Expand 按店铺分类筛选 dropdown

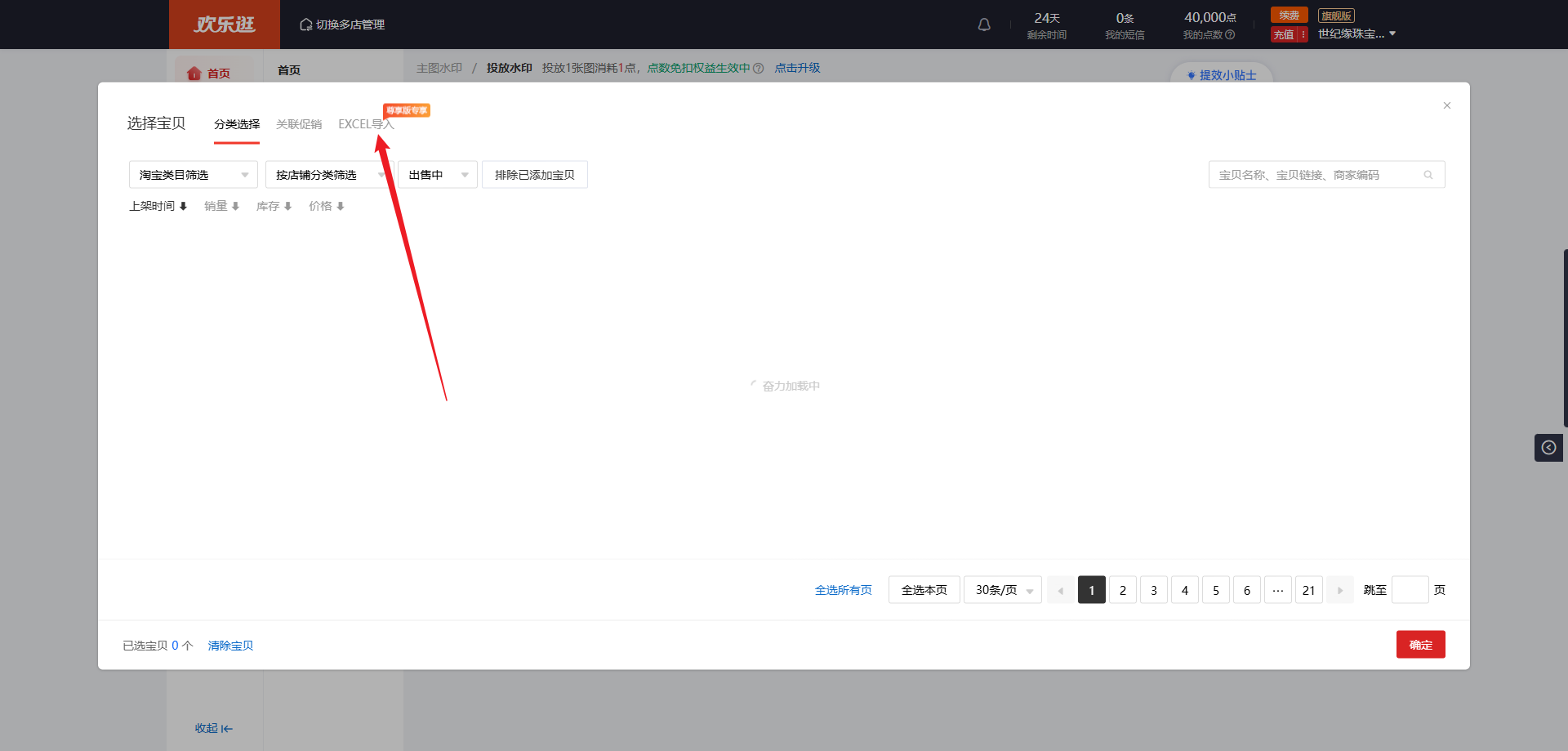(x=327, y=175)
